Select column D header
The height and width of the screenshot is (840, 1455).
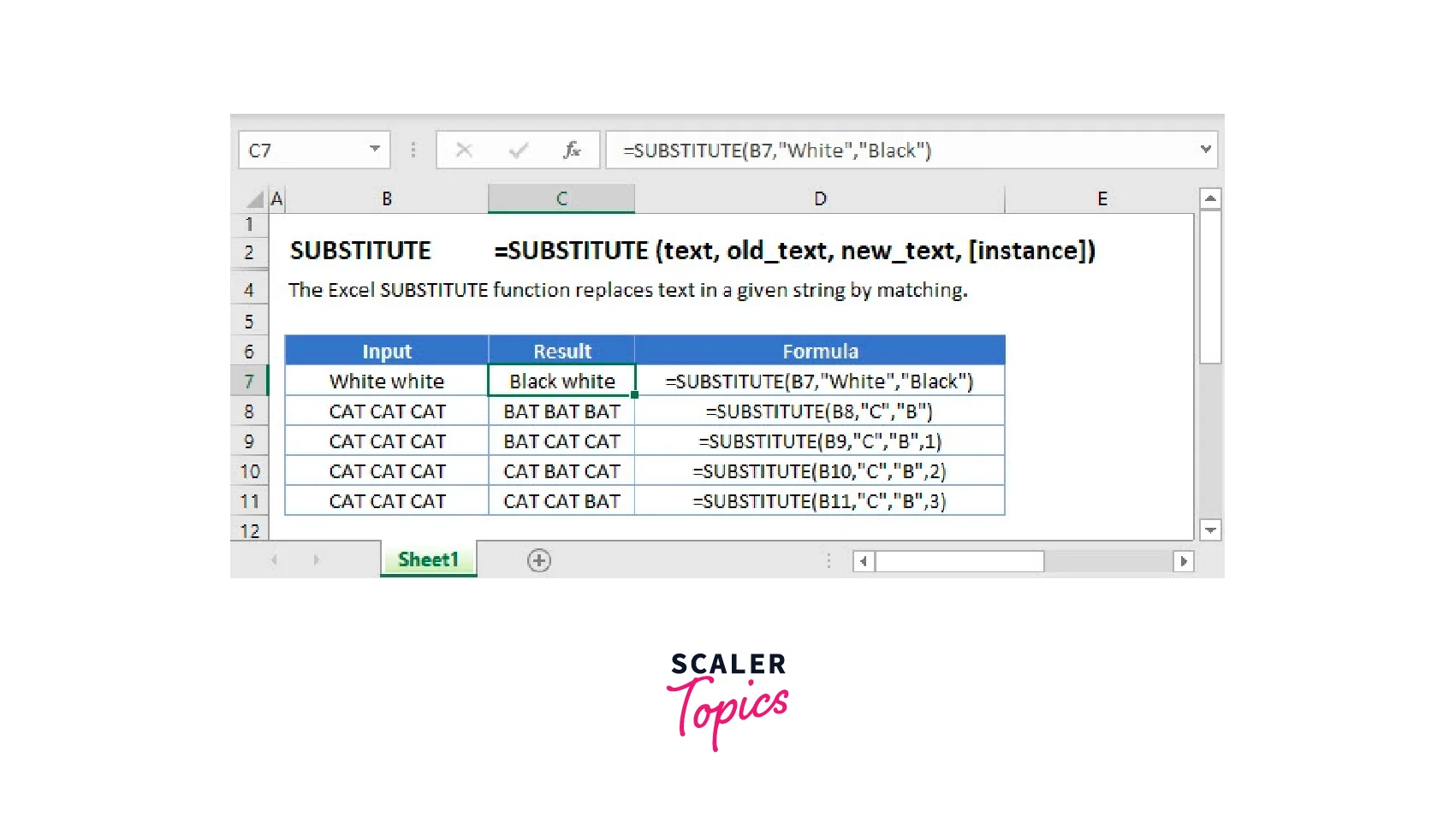tap(819, 198)
